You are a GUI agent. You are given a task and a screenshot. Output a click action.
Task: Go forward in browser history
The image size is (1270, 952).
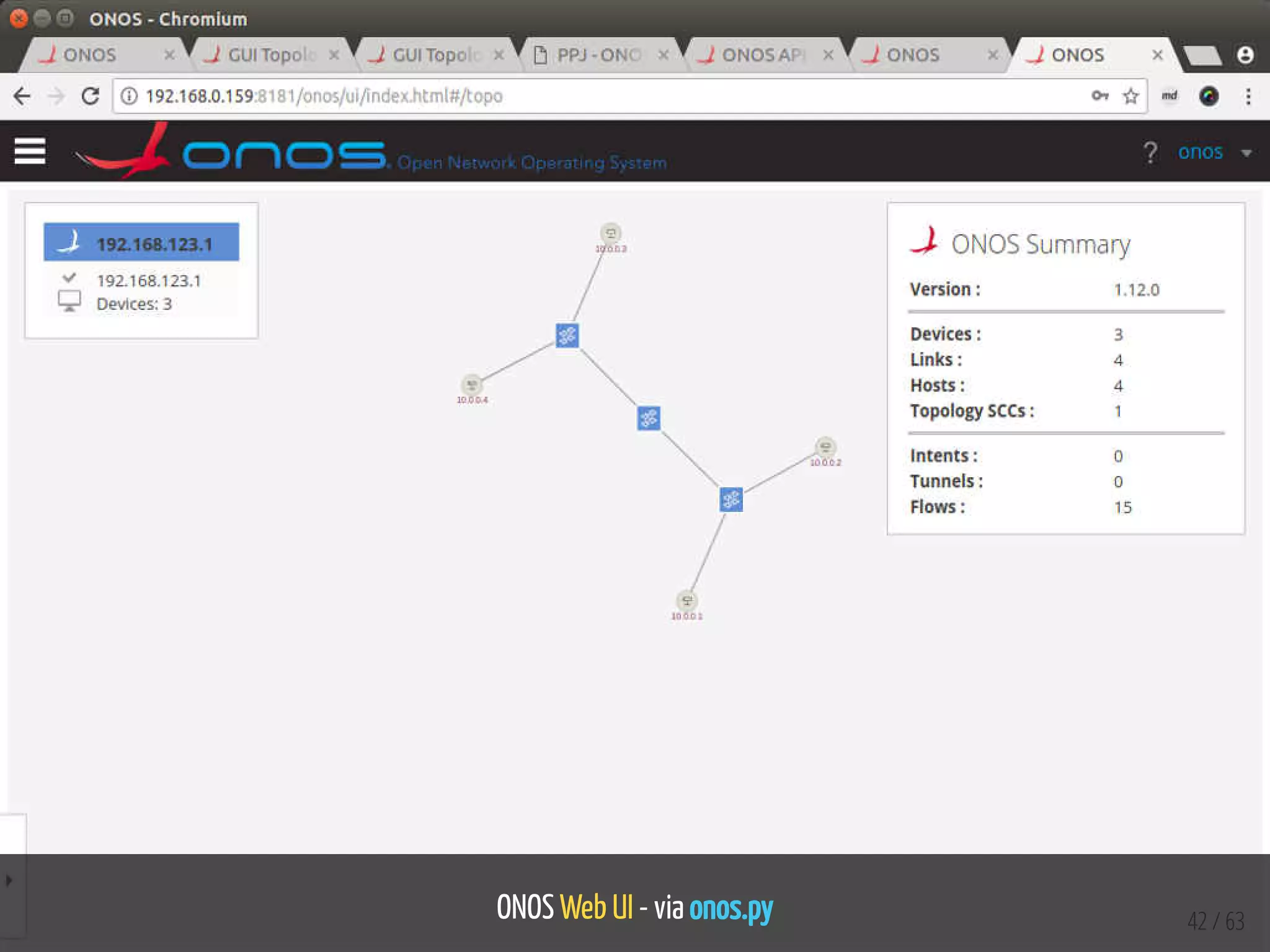56,96
